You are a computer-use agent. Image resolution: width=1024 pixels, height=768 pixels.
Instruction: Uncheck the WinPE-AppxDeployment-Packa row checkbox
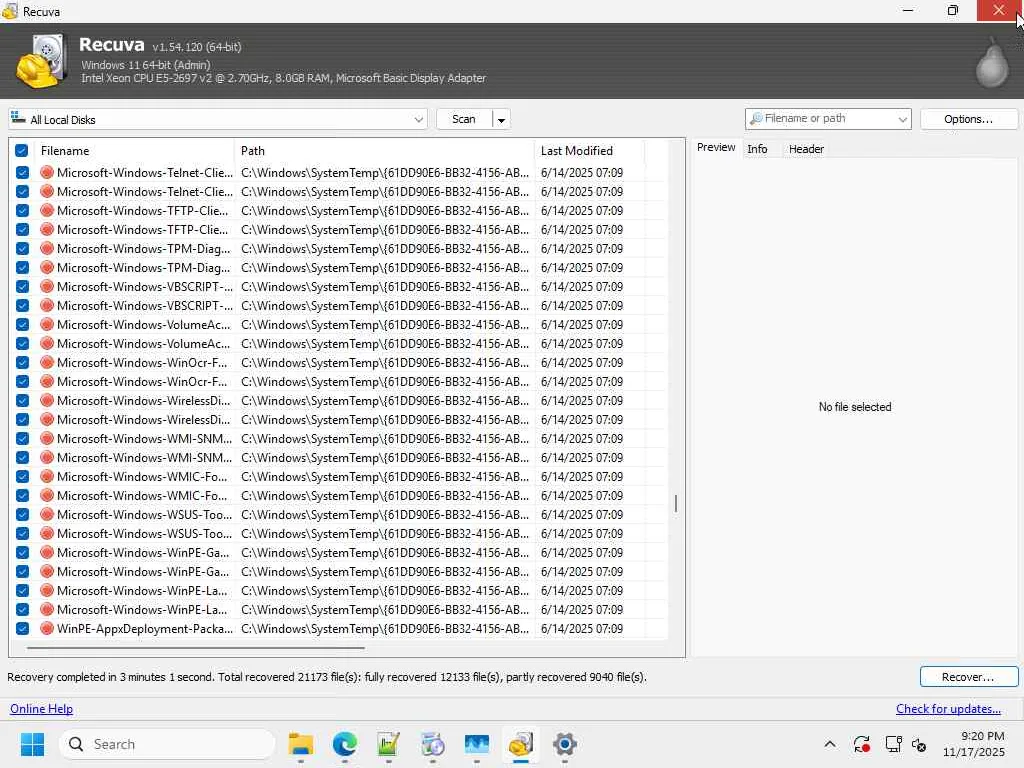click(x=22, y=628)
